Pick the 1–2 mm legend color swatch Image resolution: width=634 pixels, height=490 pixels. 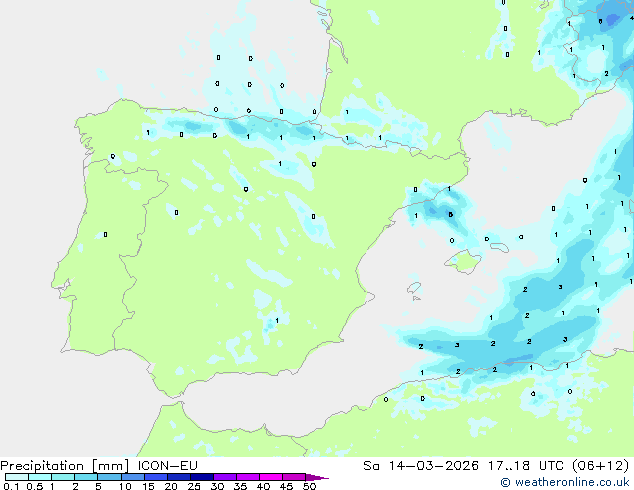coord(63,477)
